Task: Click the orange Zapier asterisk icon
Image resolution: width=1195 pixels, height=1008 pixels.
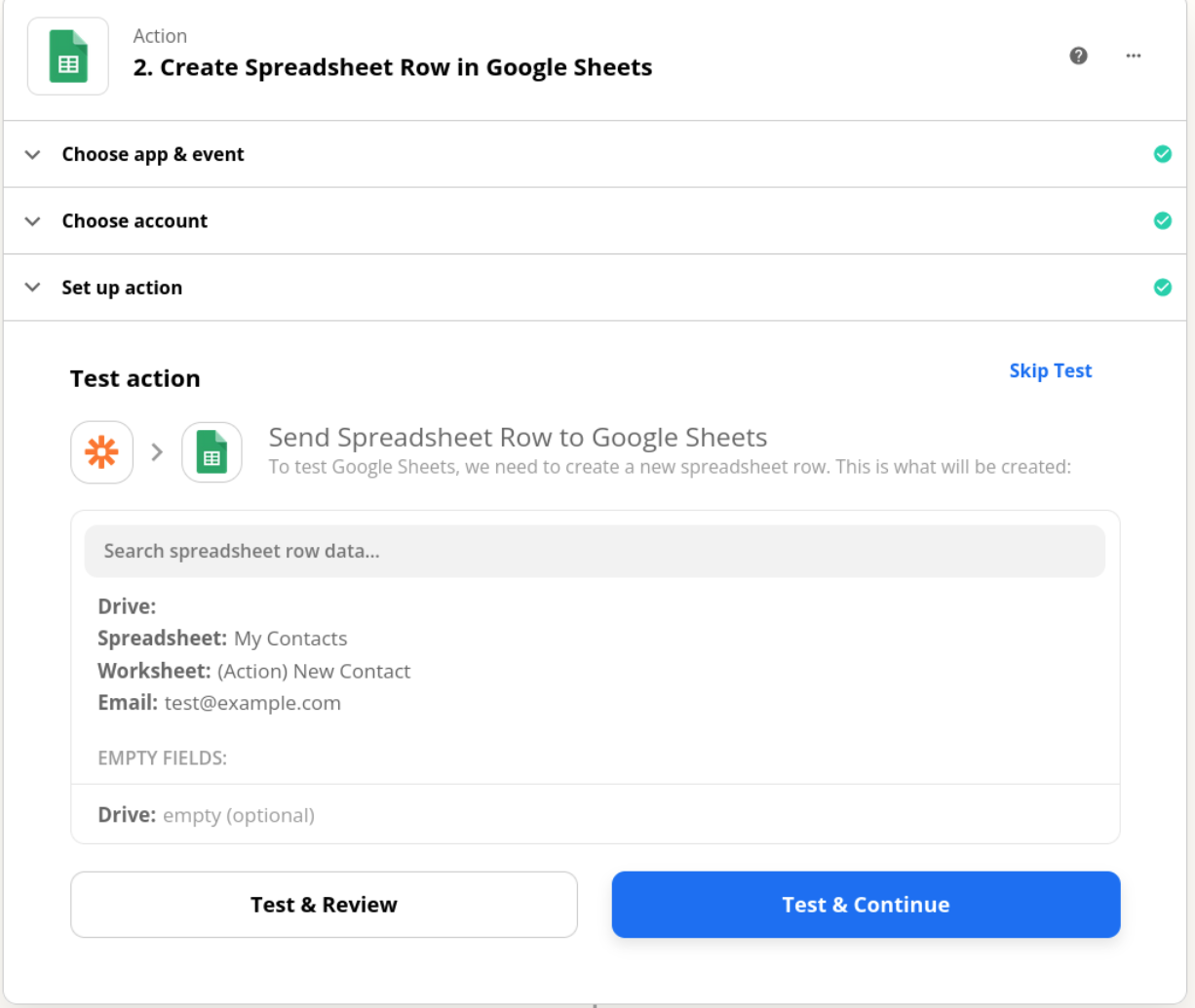Action: (102, 452)
